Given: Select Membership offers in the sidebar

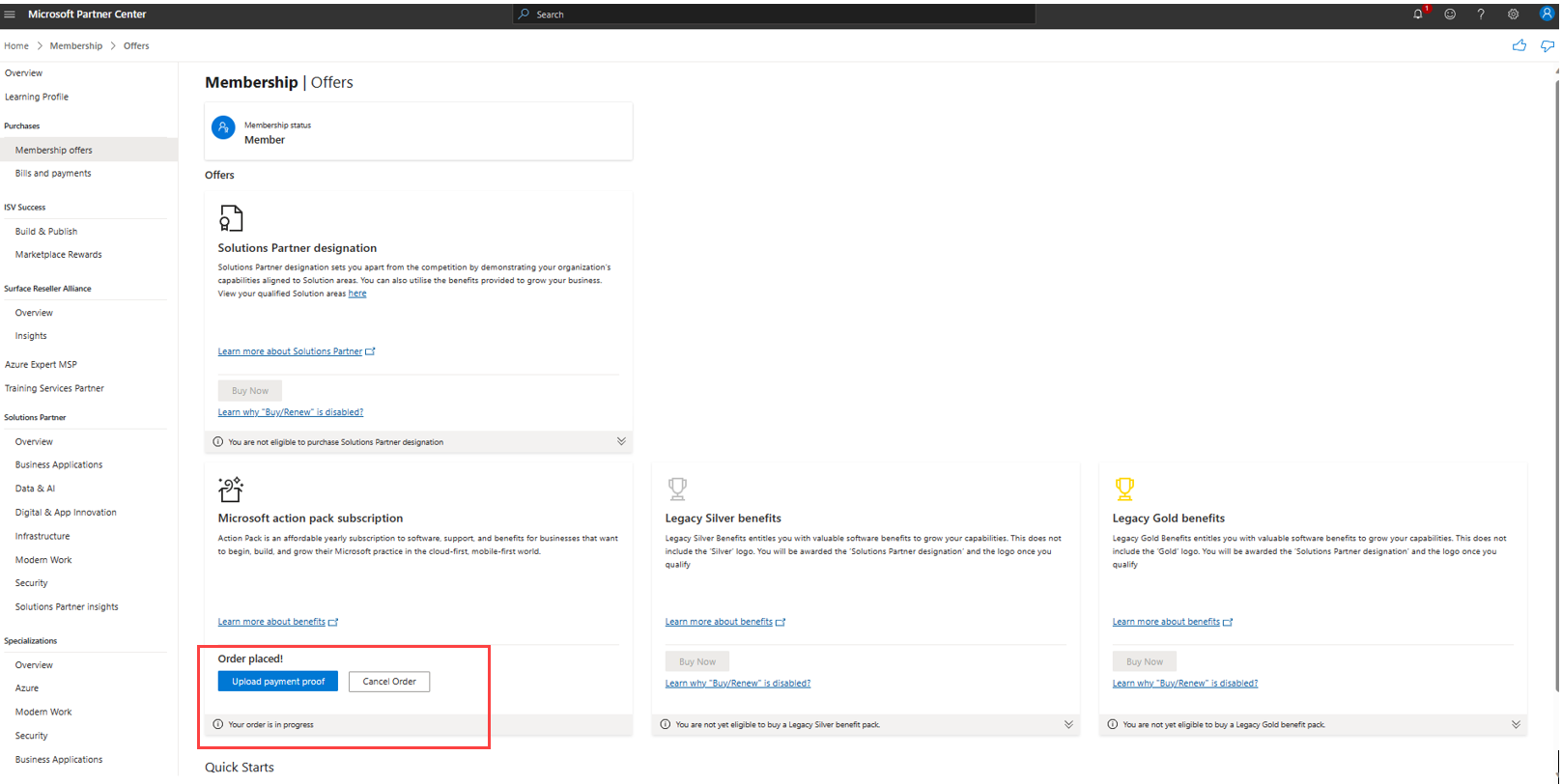Looking at the screenshot, I should (54, 150).
